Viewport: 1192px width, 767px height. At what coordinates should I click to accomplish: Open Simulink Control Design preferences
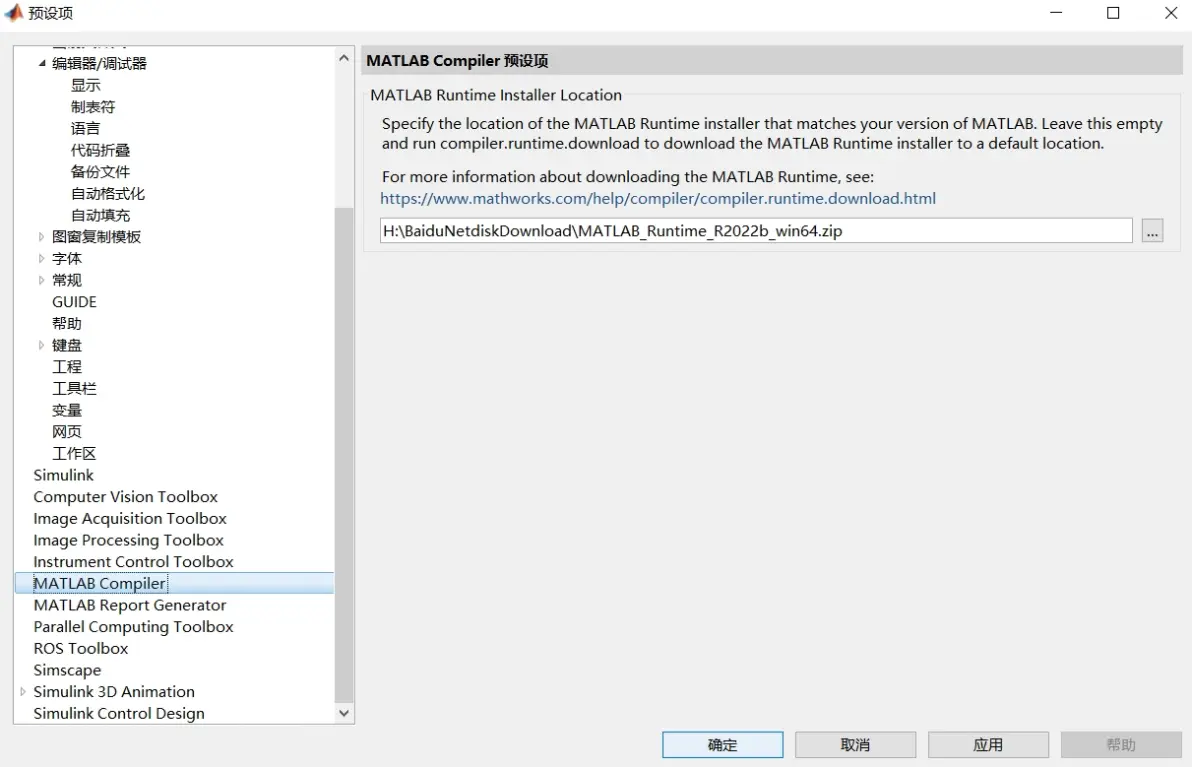click(119, 714)
